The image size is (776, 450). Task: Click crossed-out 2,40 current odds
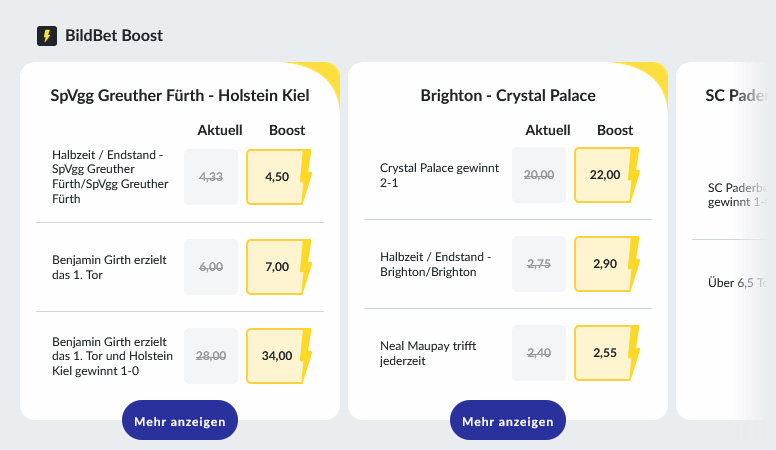click(x=539, y=353)
